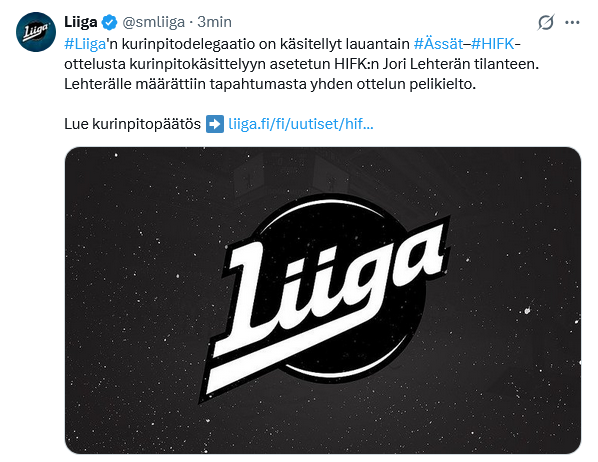Click the 3min timestamp
Screen dimensions: 598x462
click(214, 22)
